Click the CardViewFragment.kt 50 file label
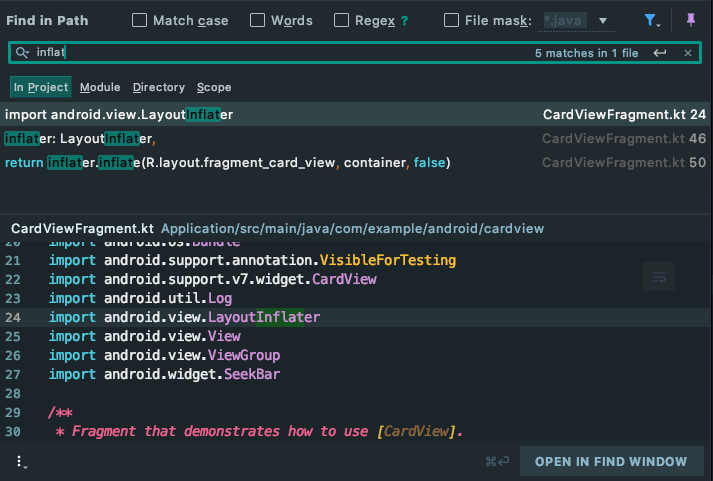This screenshot has width=713, height=481. point(624,163)
